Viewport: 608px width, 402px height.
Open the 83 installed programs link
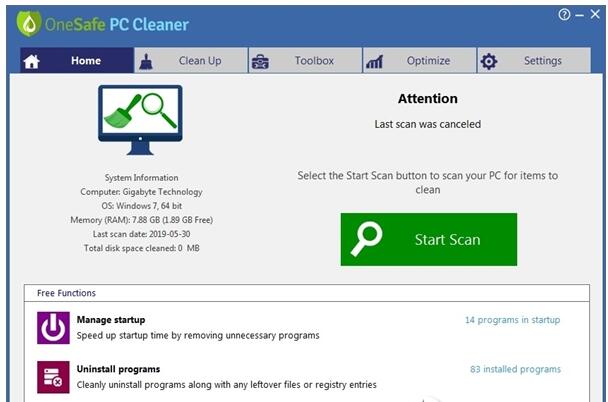pyautogui.click(x=515, y=369)
